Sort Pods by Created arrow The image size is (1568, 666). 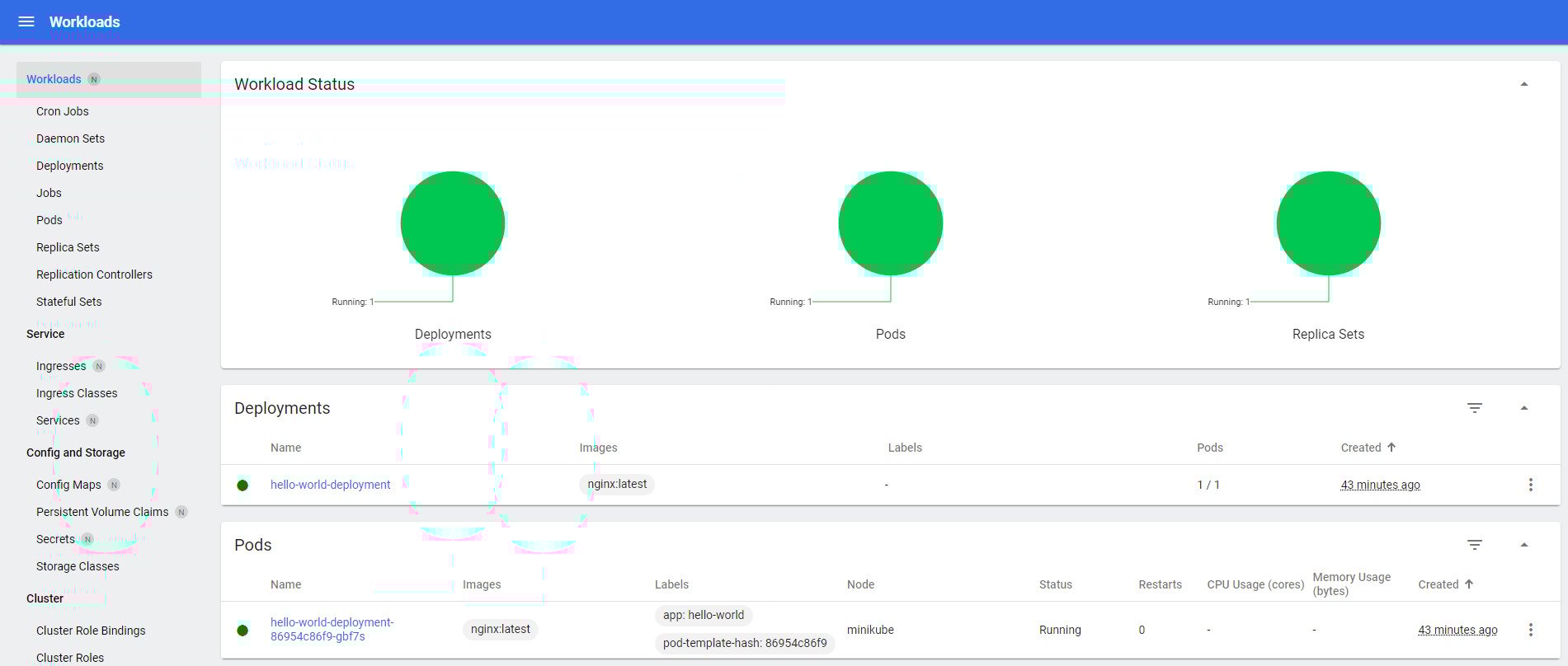point(1469,584)
